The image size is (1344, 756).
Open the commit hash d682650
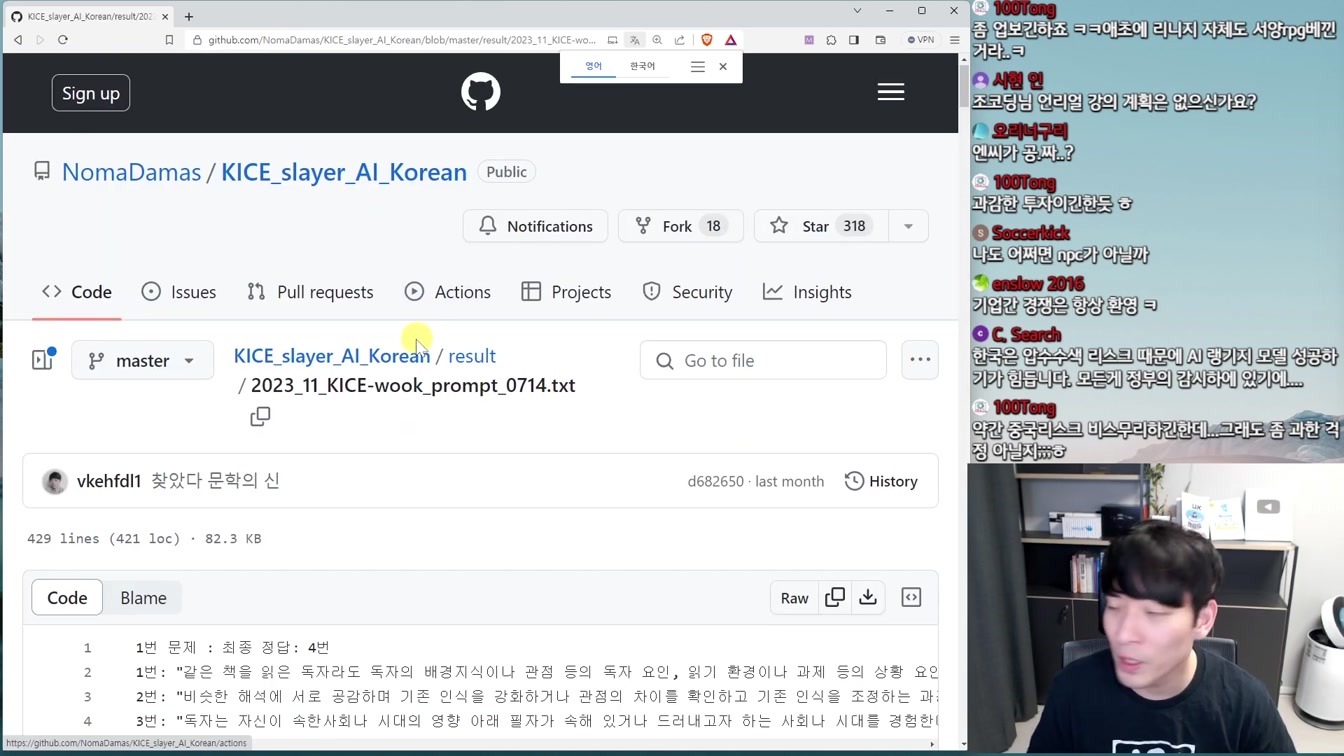click(x=715, y=481)
